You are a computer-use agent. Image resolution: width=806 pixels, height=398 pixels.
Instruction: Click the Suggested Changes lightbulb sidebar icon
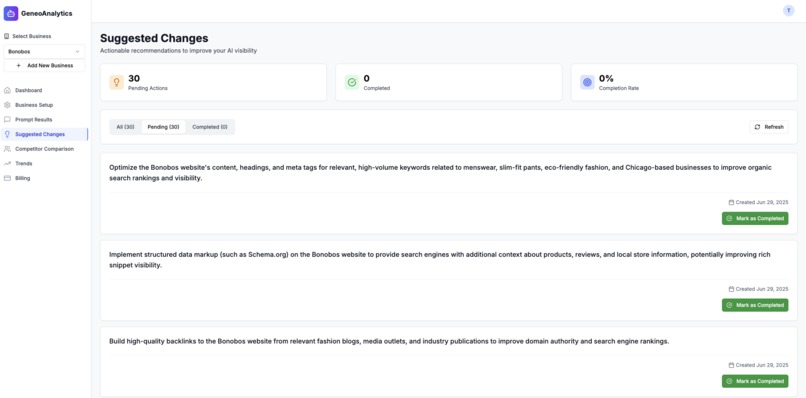(7, 134)
